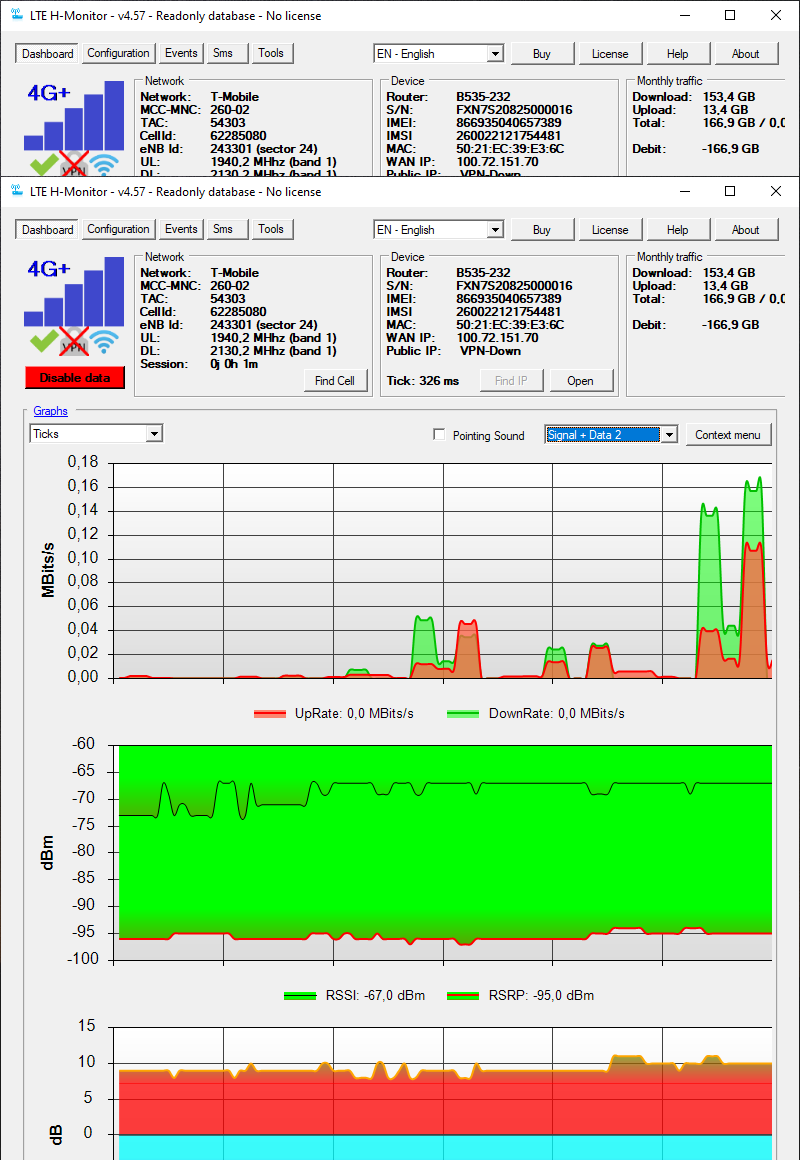Click the greyed Find IP button
The height and width of the screenshot is (1160, 800).
[x=511, y=380]
